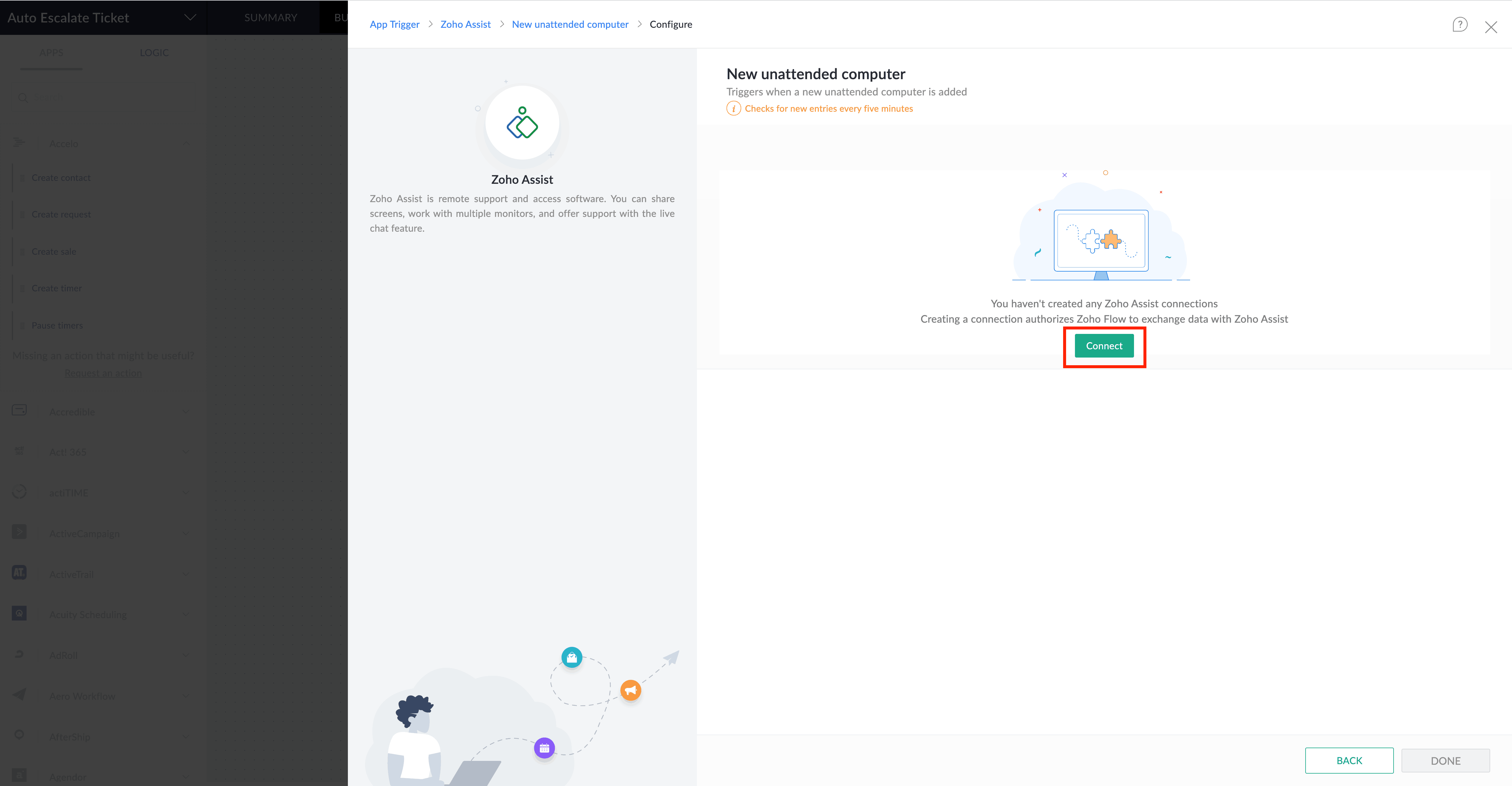Screen dimensions: 1512x786
Task: Click the DONE button
Action: point(1445,761)
